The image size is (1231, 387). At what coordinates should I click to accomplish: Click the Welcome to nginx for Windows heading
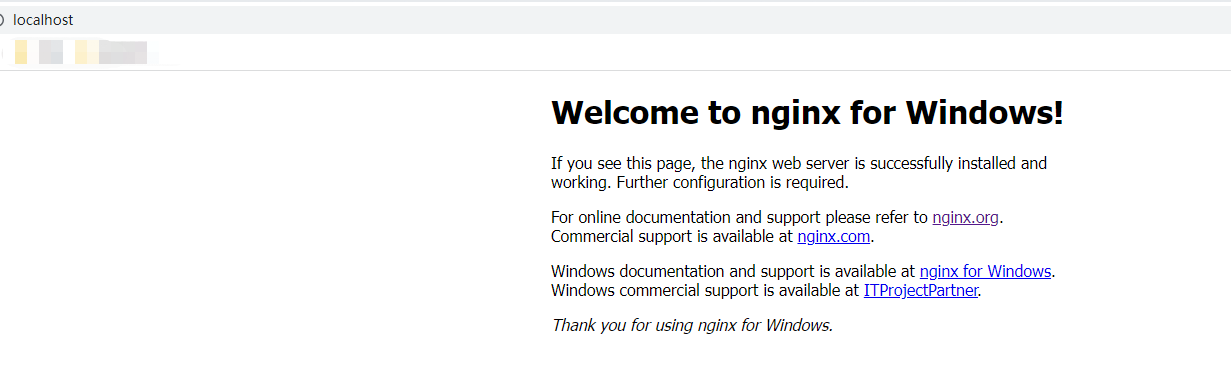[807, 113]
